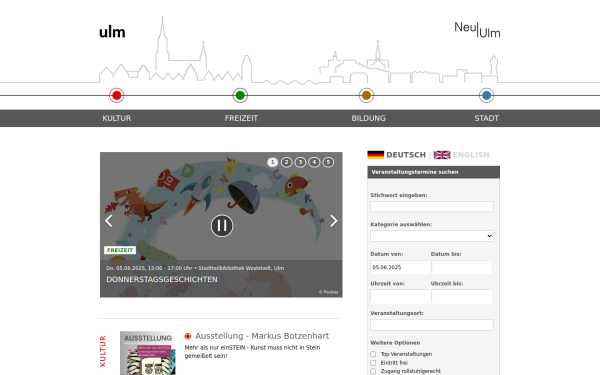Go to previous slide using left arrow
The width and height of the screenshot is (600, 375).
click(x=109, y=221)
